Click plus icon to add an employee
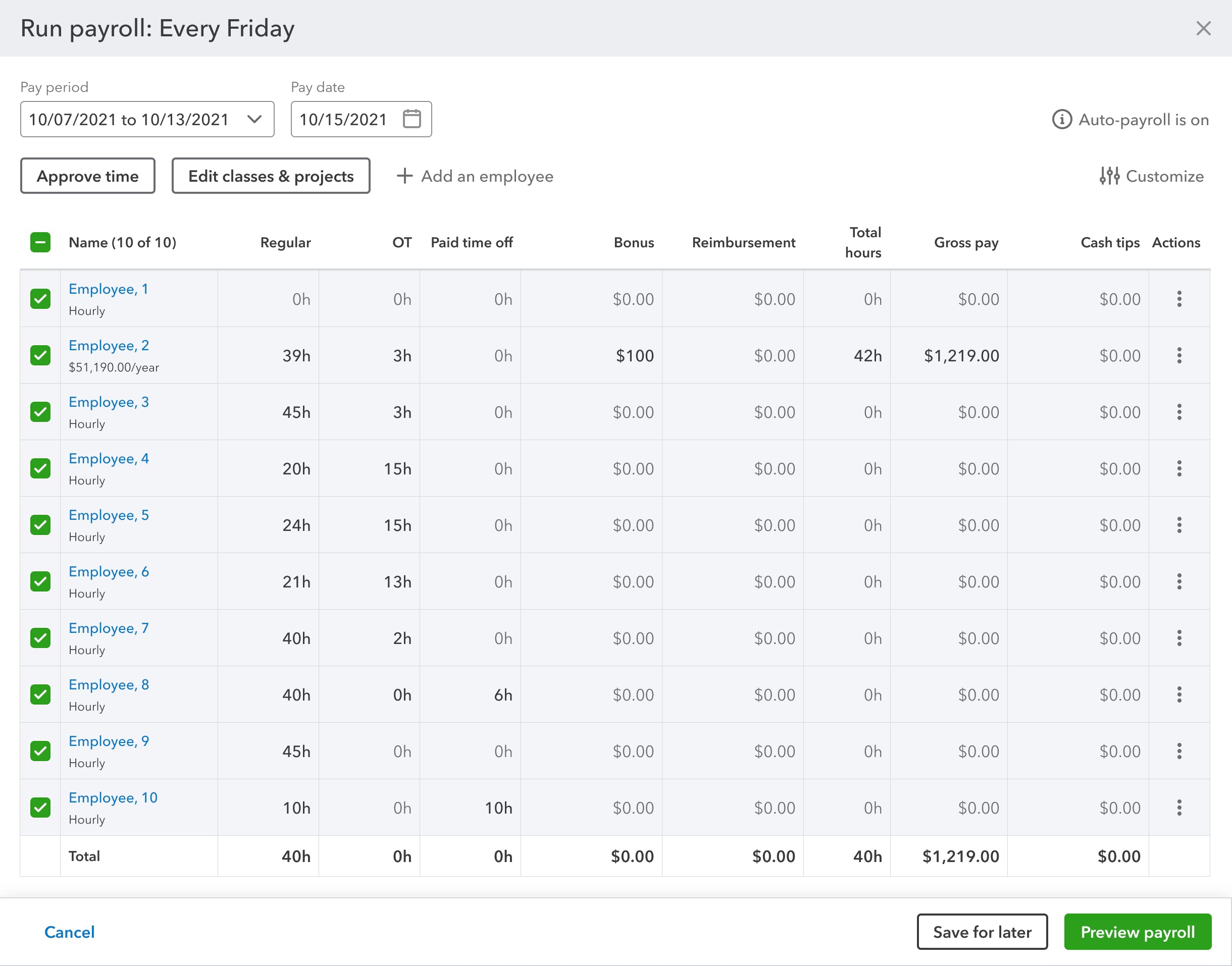 tap(404, 177)
